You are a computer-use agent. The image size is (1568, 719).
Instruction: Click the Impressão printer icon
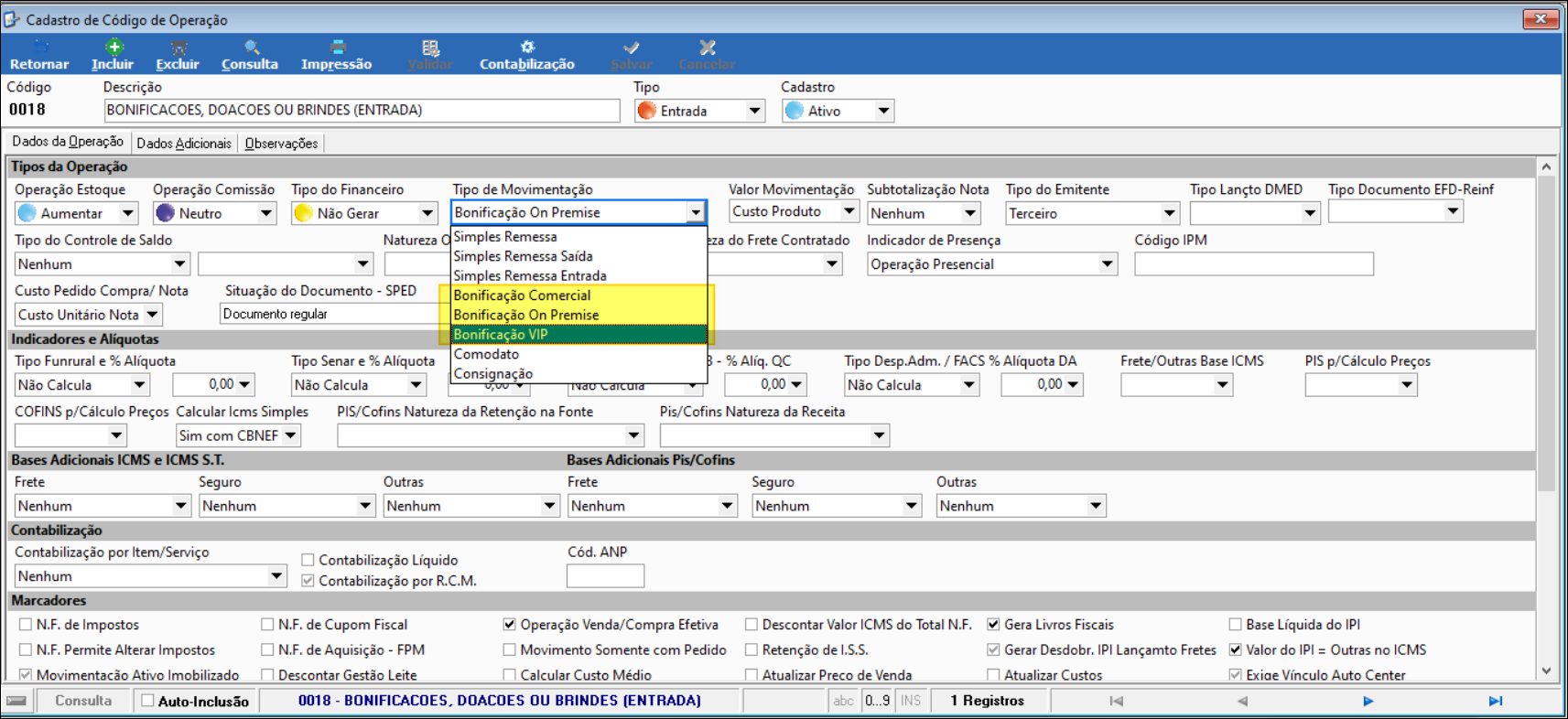tap(337, 48)
